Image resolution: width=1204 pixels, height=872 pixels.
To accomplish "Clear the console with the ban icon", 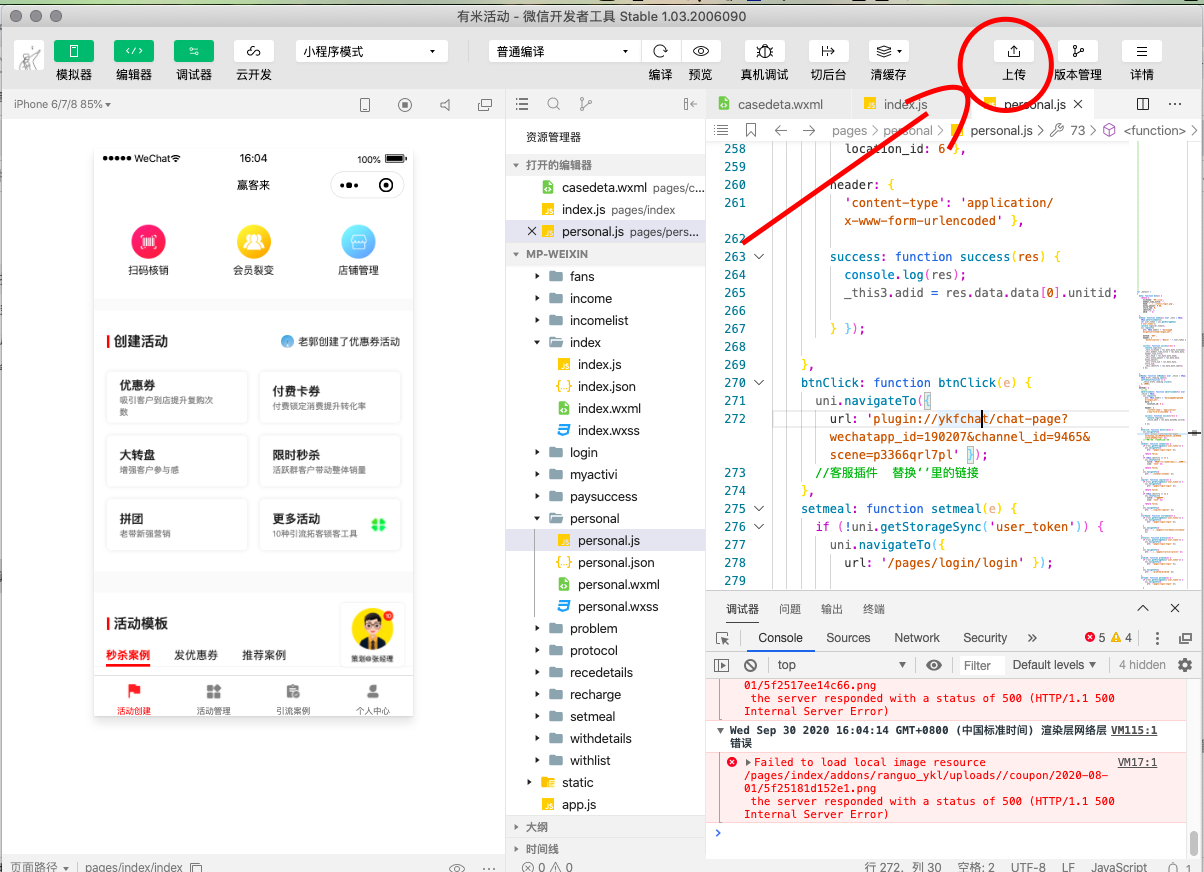I will tap(750, 665).
